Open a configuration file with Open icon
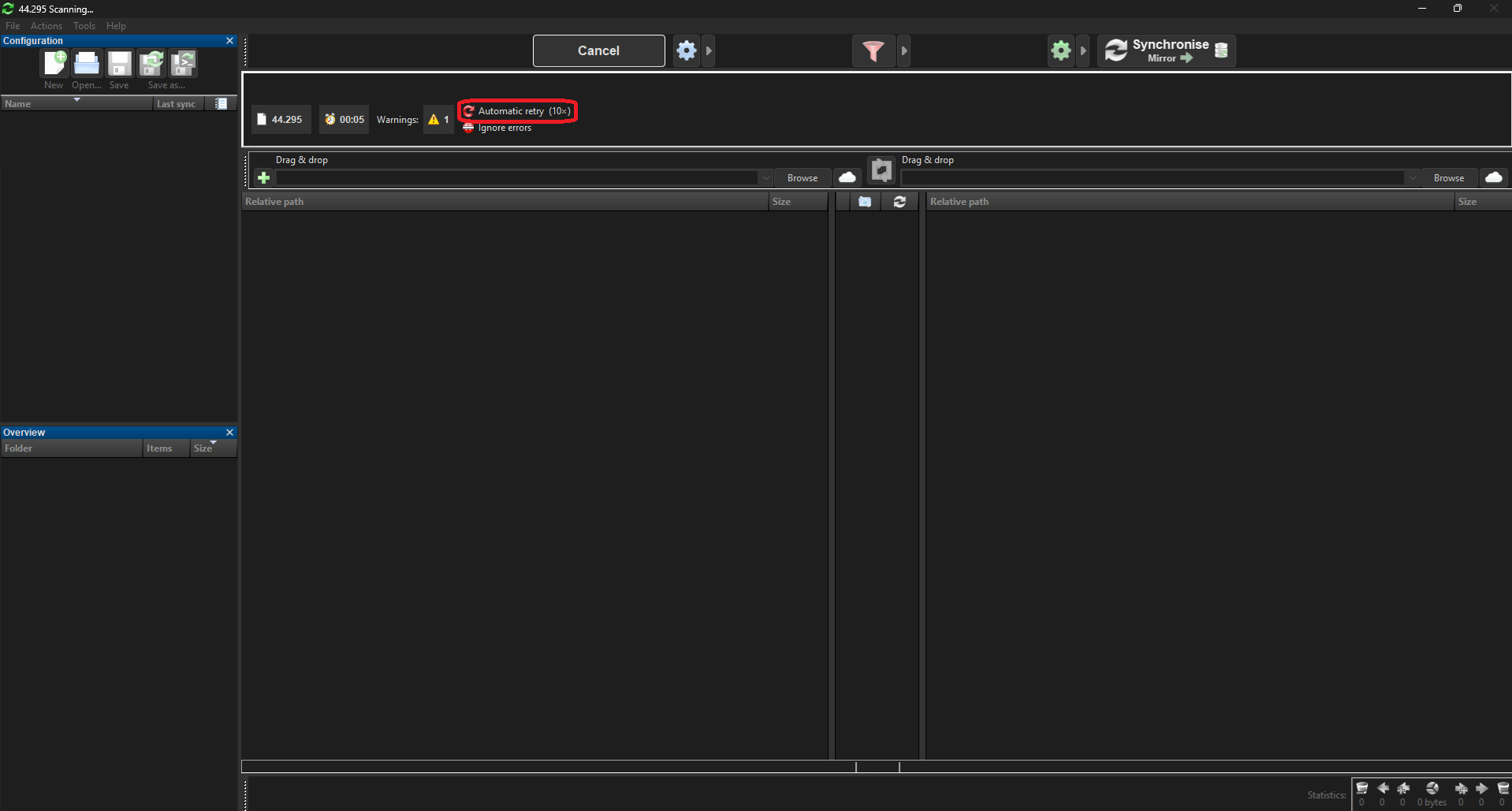Image resolution: width=1512 pixels, height=811 pixels. pyautogui.click(x=87, y=63)
